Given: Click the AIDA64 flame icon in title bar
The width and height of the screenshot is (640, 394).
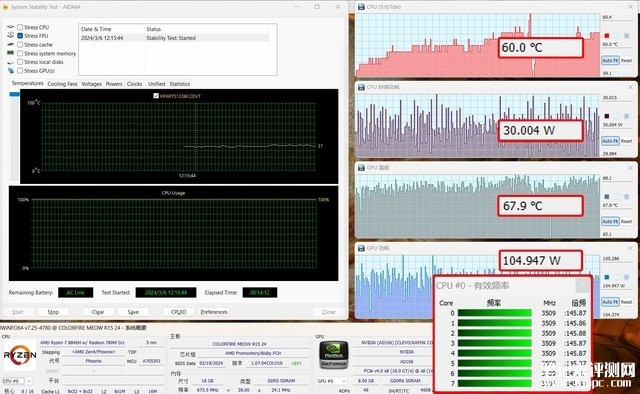Looking at the screenshot, I should tap(5, 7).
